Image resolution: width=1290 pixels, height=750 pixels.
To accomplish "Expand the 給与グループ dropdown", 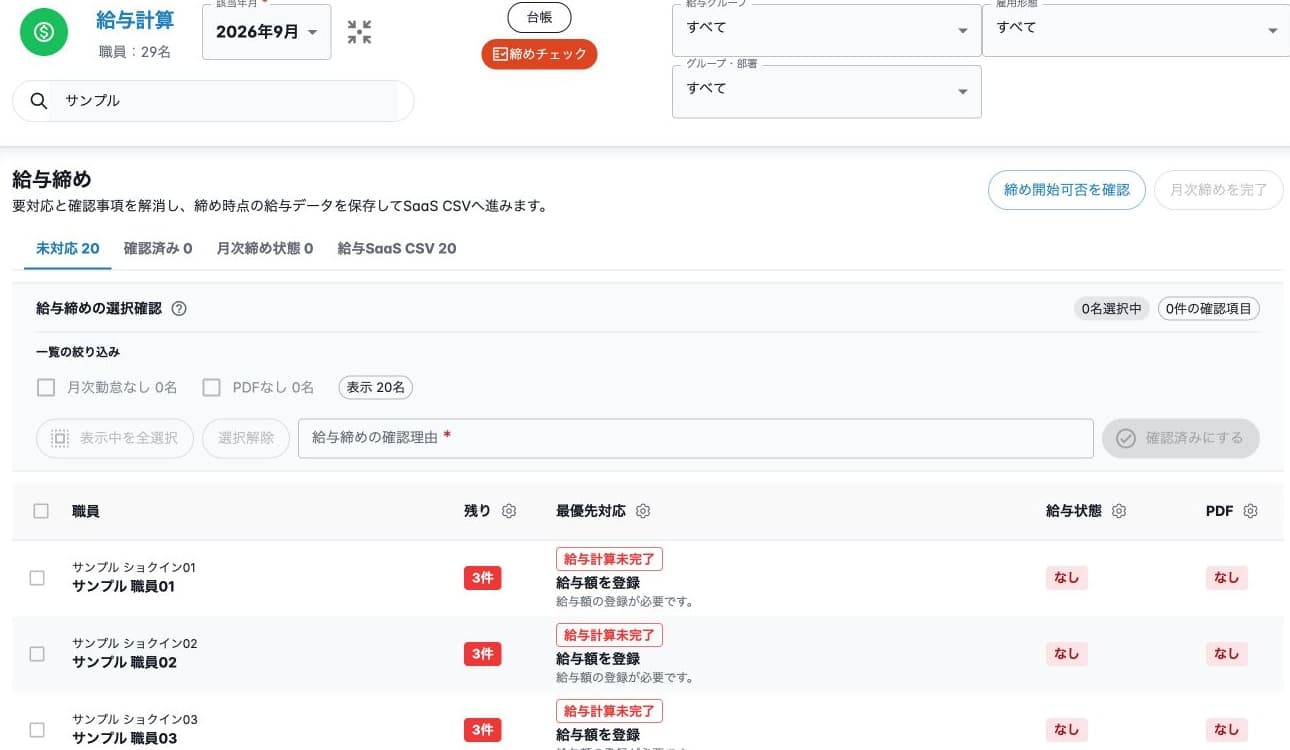I will tap(826, 30).
